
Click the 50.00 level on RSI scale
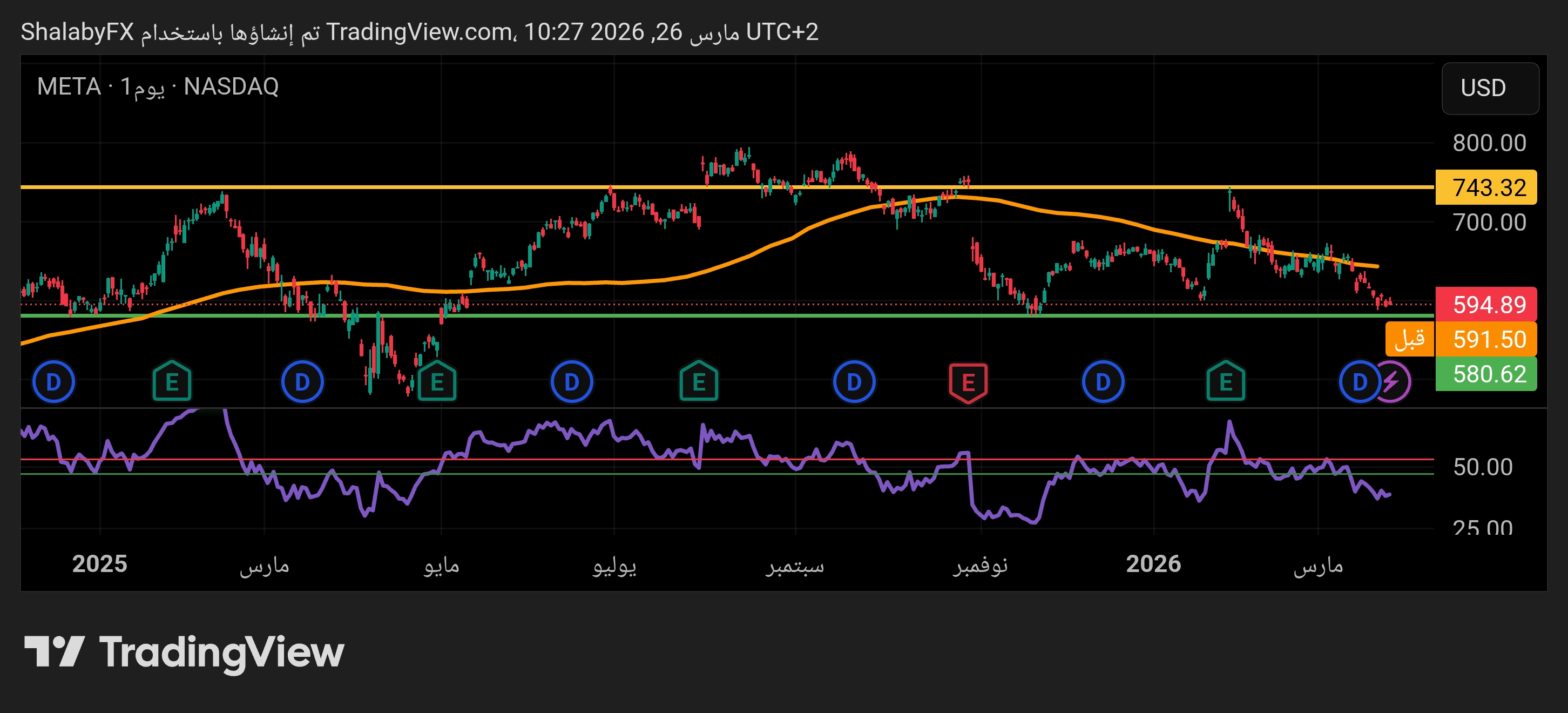pyautogui.click(x=1482, y=467)
